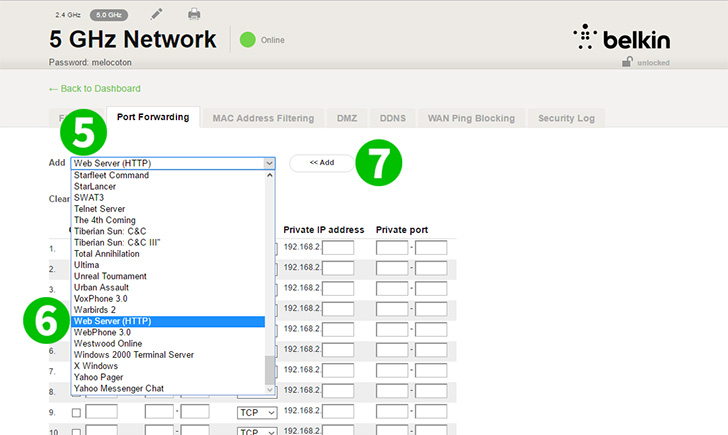Open the Port Forwarding tab
Image resolution: width=728 pixels, height=435 pixels.
pyautogui.click(x=153, y=117)
